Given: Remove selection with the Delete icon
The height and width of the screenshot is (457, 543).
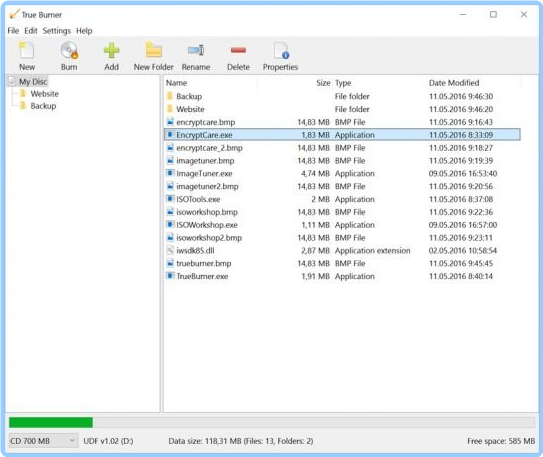Looking at the screenshot, I should click(238, 51).
